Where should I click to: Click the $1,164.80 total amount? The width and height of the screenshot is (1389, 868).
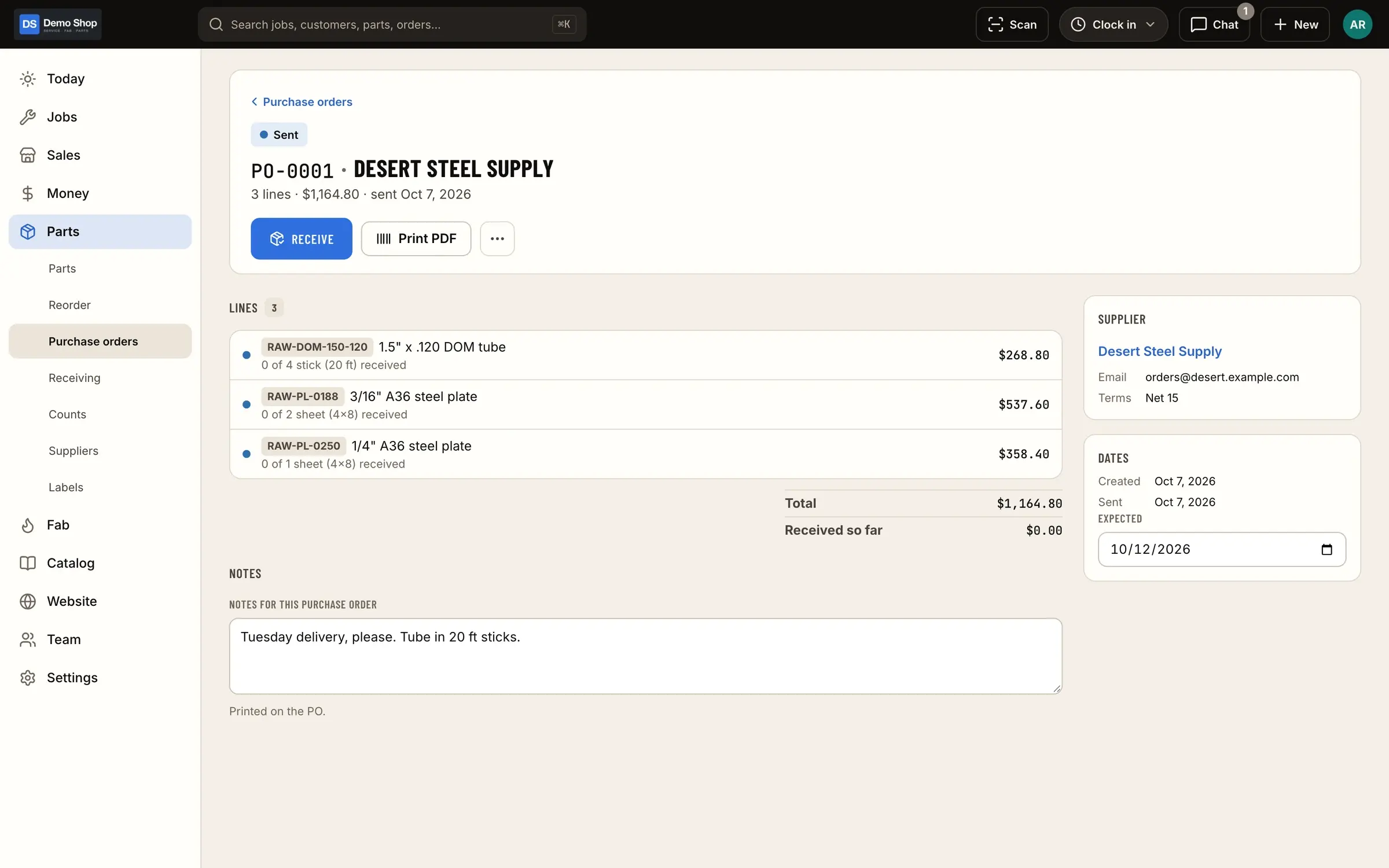click(1029, 503)
